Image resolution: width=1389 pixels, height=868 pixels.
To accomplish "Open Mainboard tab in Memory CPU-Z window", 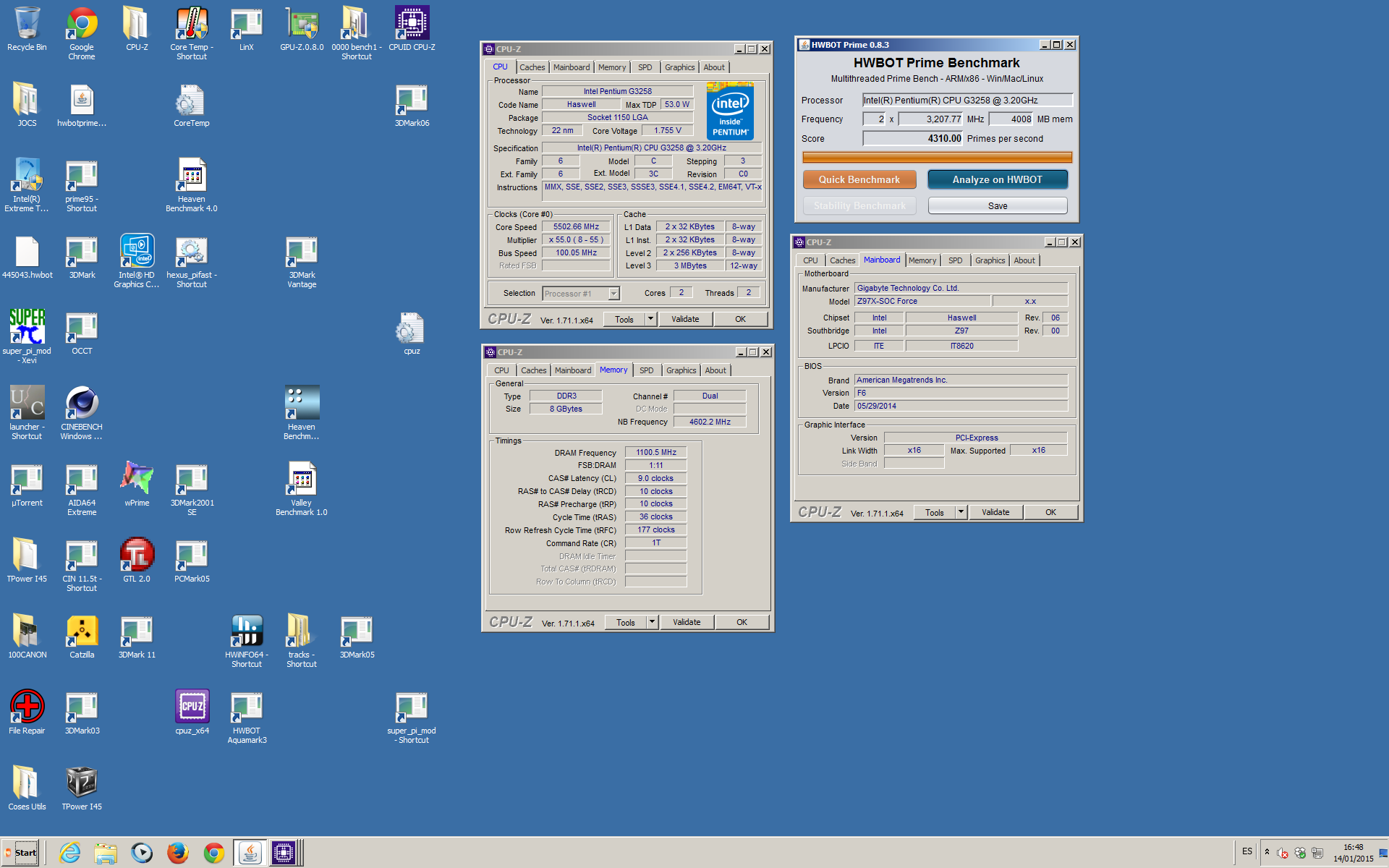I will (x=572, y=370).
